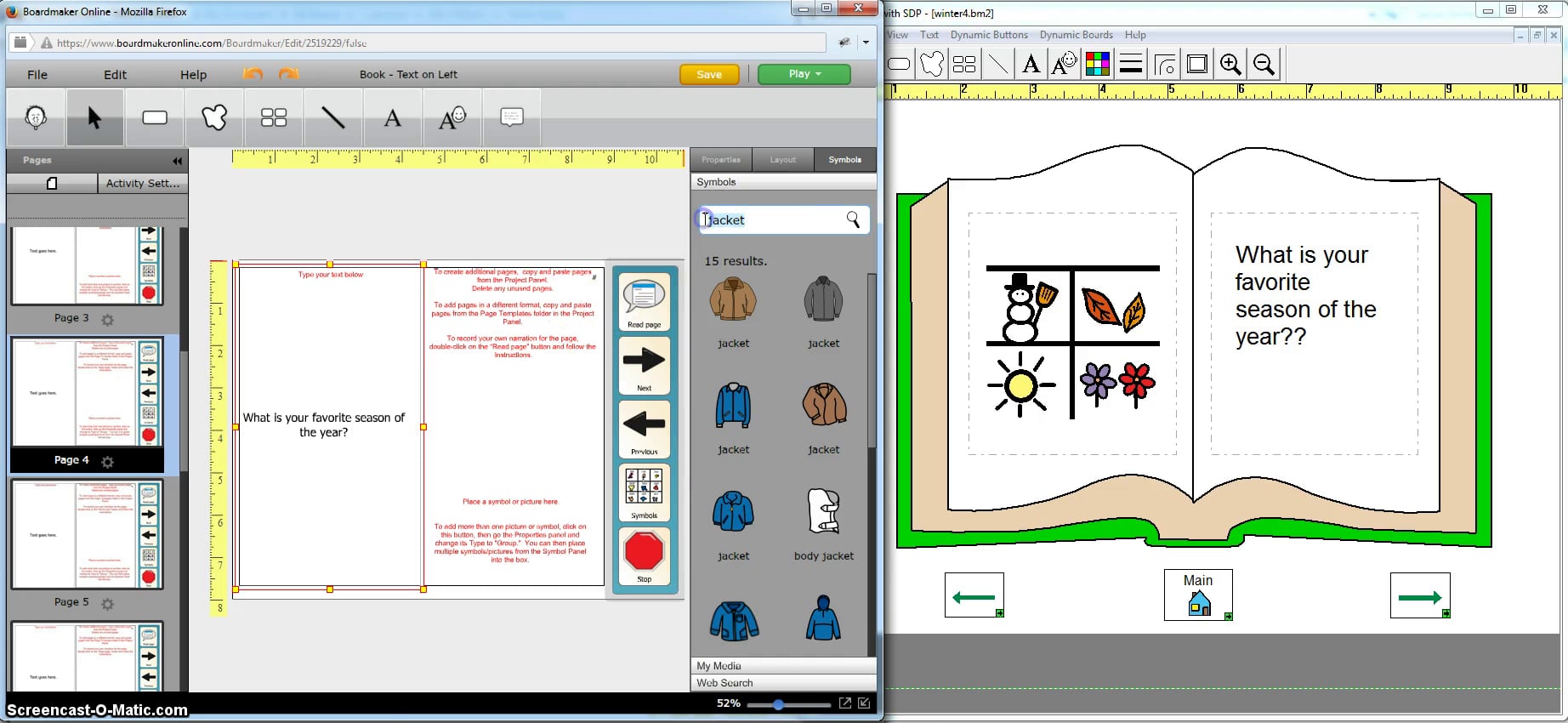Collapse the Pages panel

pos(177,160)
